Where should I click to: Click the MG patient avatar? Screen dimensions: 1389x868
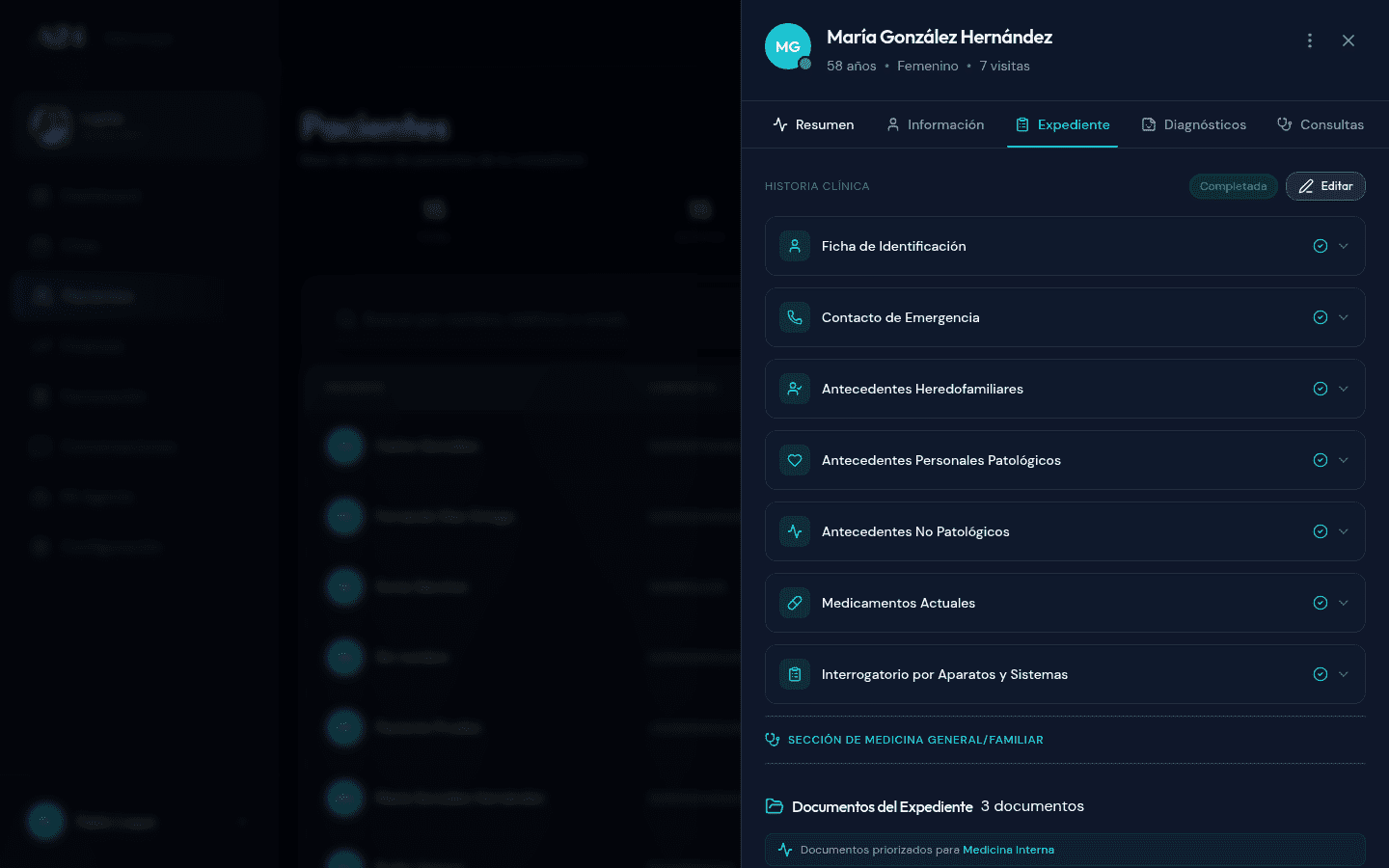(787, 46)
